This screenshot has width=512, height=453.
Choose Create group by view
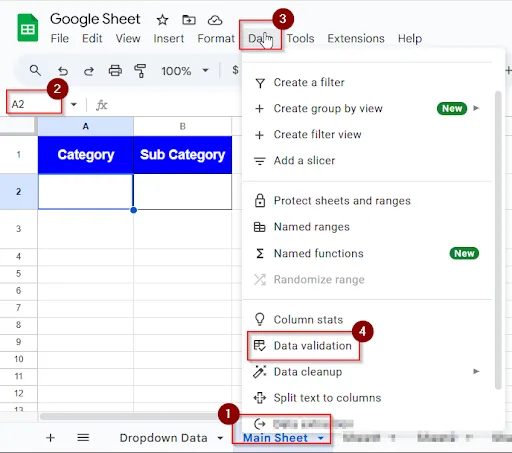coord(367,108)
